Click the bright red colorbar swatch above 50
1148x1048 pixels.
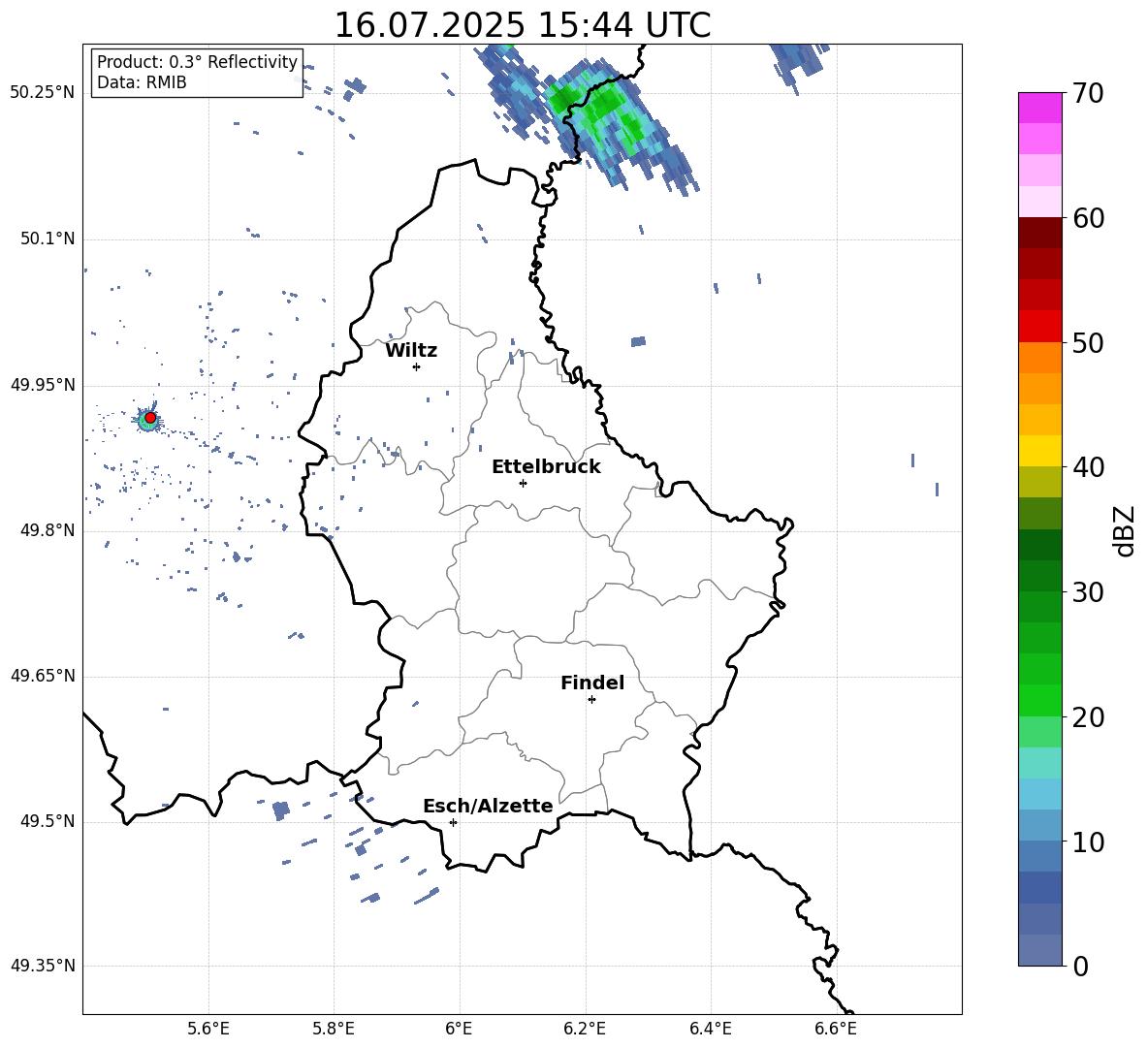click(1040, 327)
